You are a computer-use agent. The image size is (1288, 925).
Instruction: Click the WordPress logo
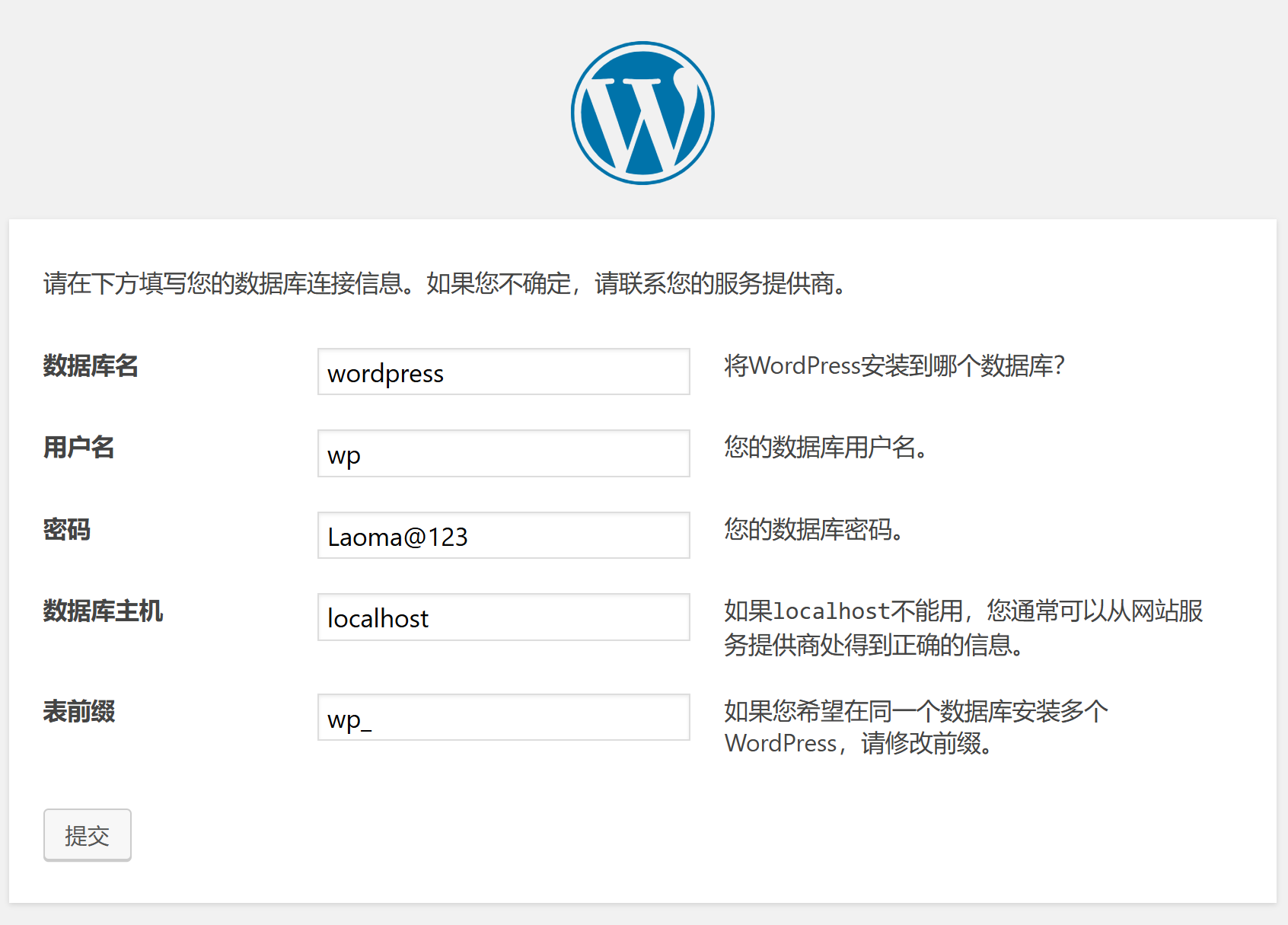click(x=642, y=113)
